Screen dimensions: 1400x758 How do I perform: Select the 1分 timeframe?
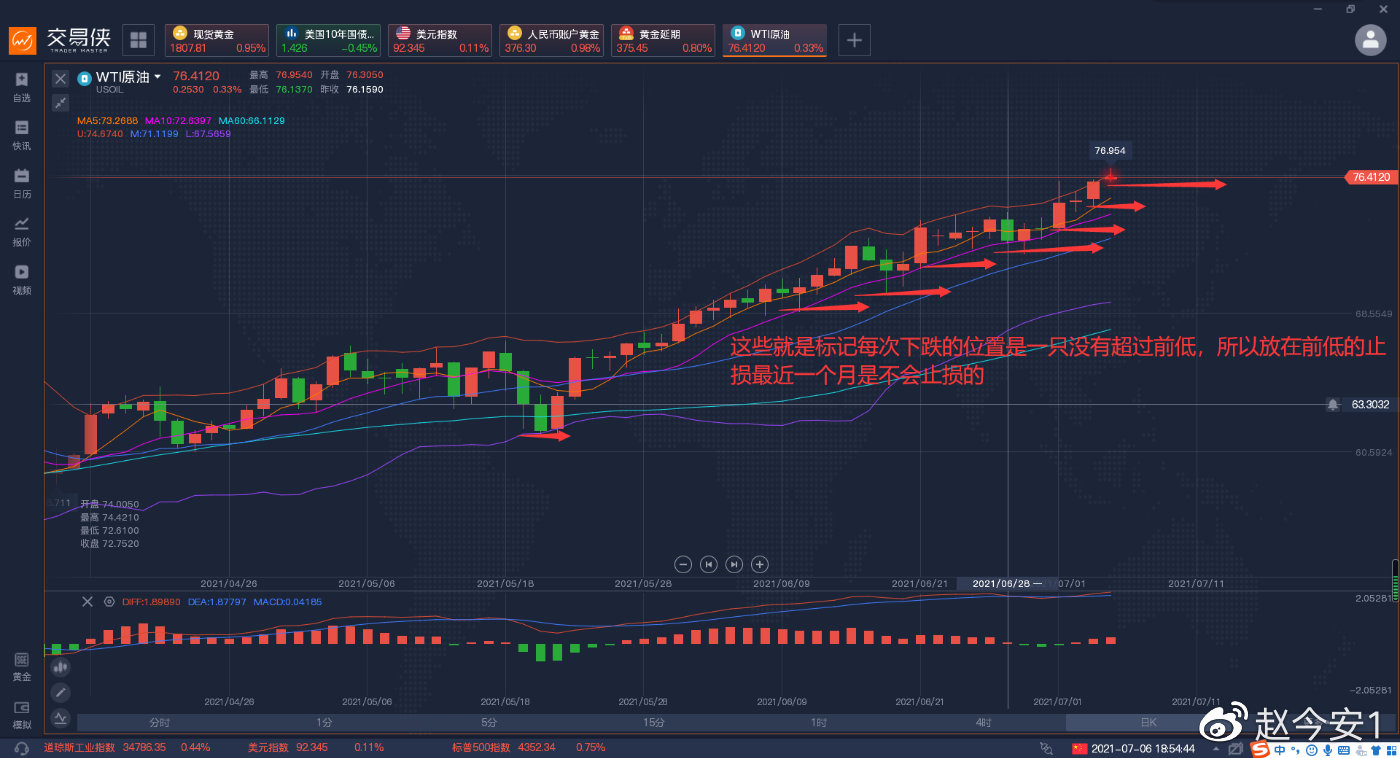pyautogui.click(x=324, y=722)
